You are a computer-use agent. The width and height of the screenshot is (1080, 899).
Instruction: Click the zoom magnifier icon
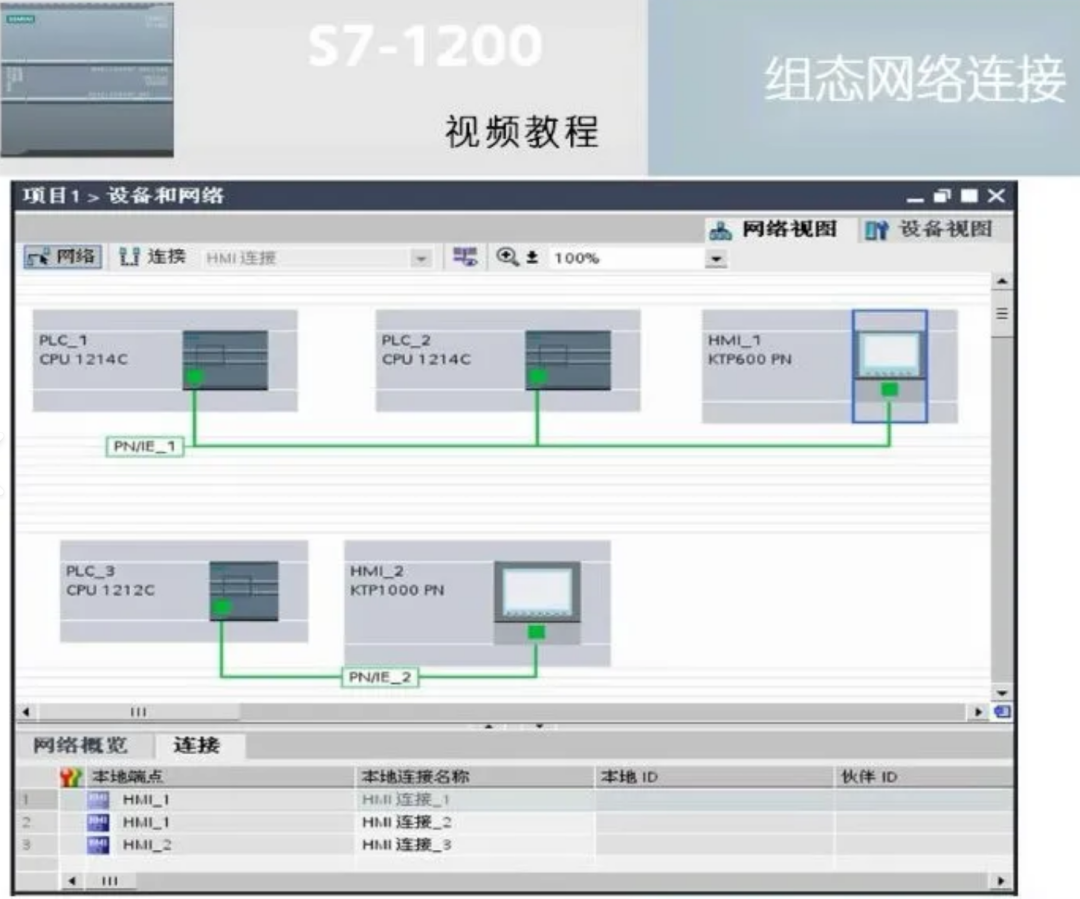[x=507, y=257]
